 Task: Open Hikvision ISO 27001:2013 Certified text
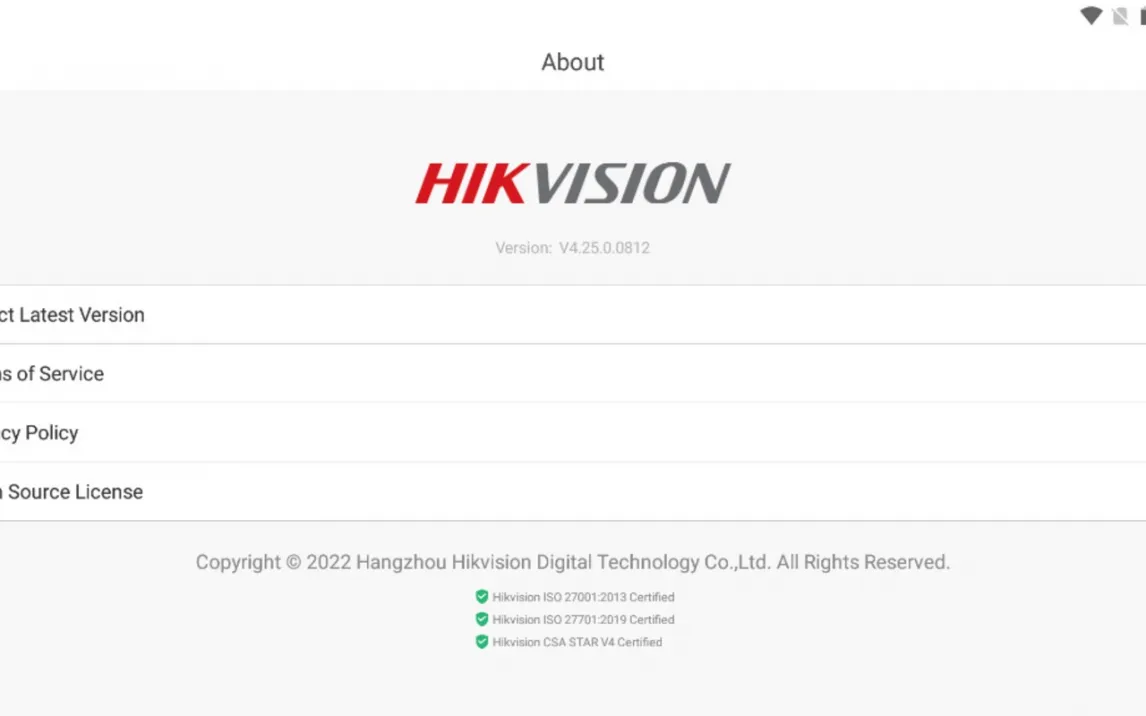[x=583, y=597]
